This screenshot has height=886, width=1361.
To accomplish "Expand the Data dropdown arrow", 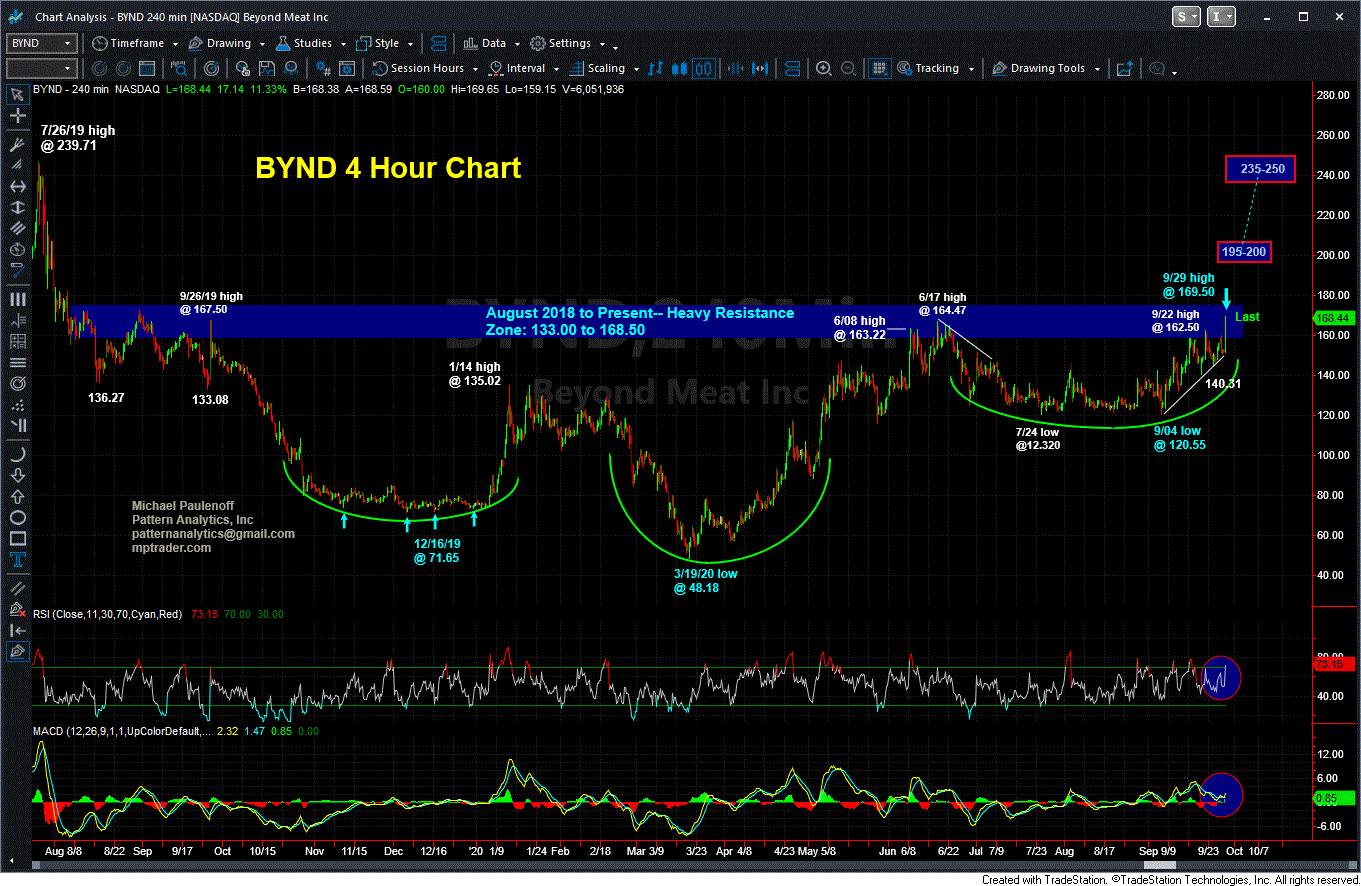I will (515, 44).
